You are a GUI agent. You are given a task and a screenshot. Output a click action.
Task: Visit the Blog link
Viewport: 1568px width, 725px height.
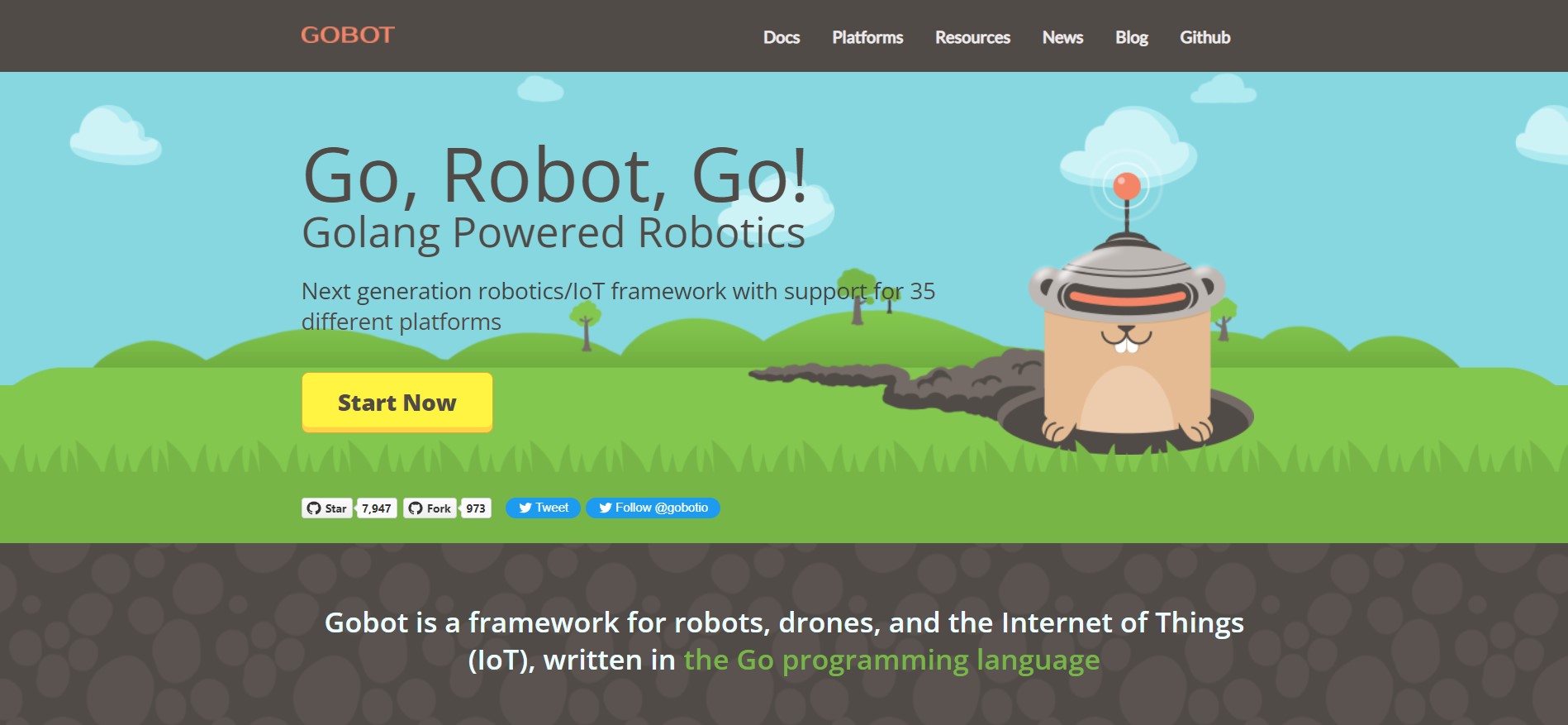point(1131,37)
